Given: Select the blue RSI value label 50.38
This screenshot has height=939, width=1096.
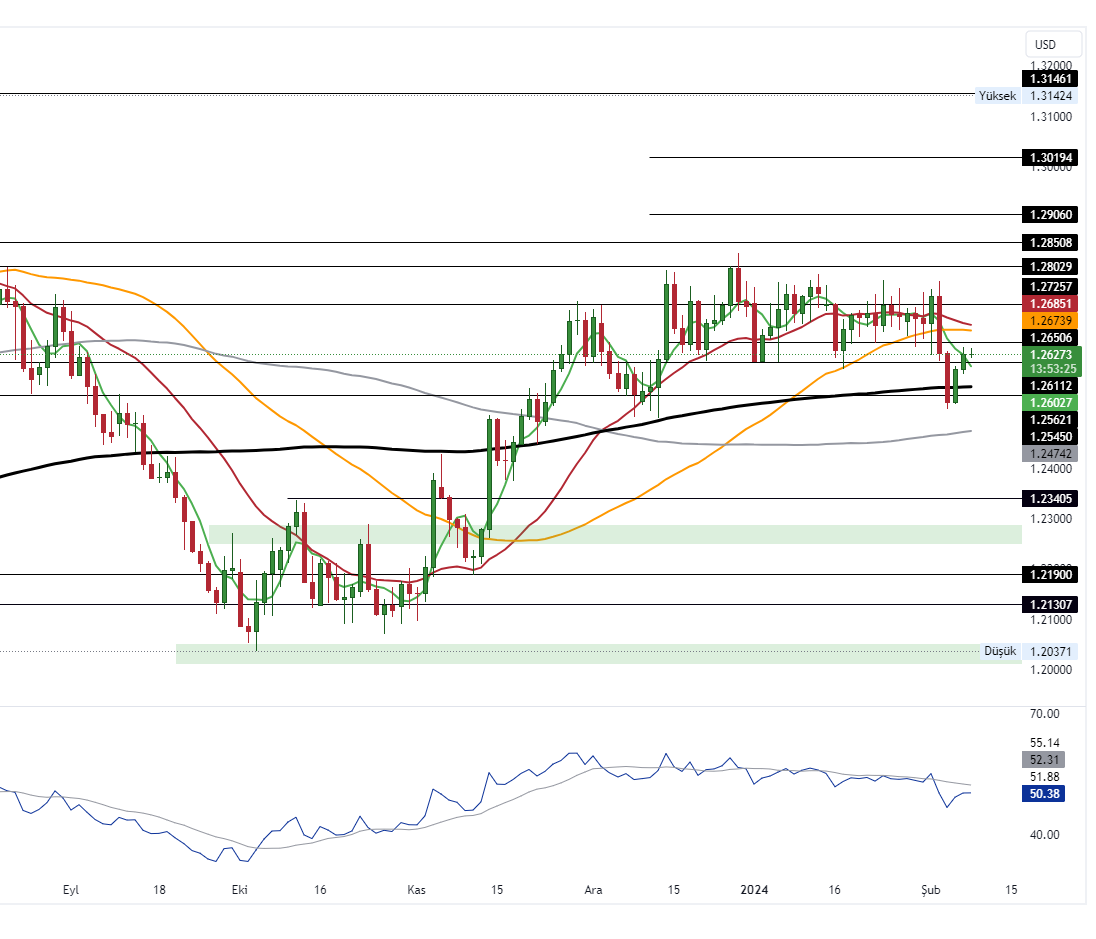Looking at the screenshot, I should 1050,794.
